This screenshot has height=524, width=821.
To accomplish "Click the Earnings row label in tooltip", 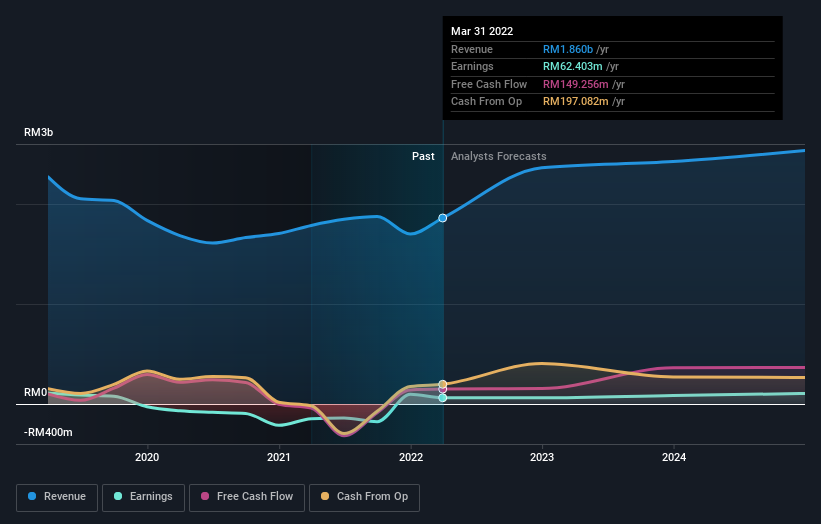I will click(x=472, y=66).
